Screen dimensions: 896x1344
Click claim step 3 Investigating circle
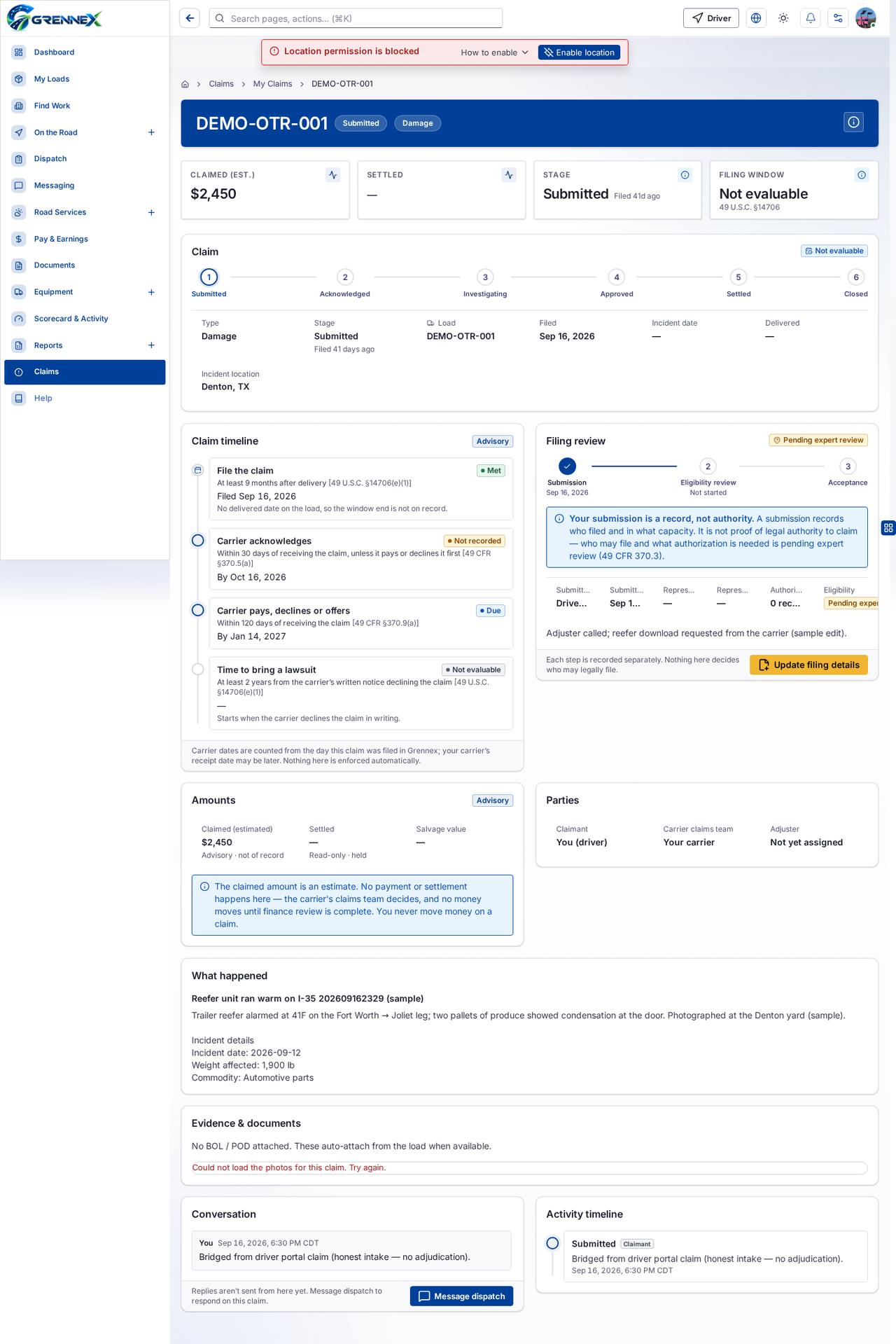(x=485, y=277)
